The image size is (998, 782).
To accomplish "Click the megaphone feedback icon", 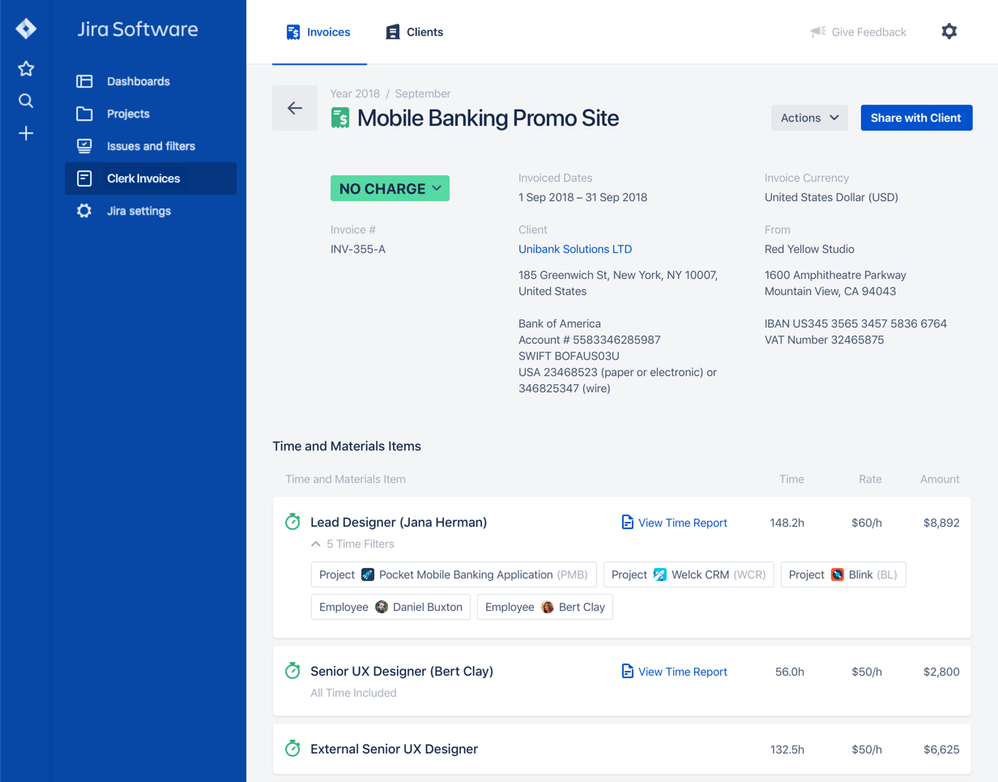I will coord(818,32).
